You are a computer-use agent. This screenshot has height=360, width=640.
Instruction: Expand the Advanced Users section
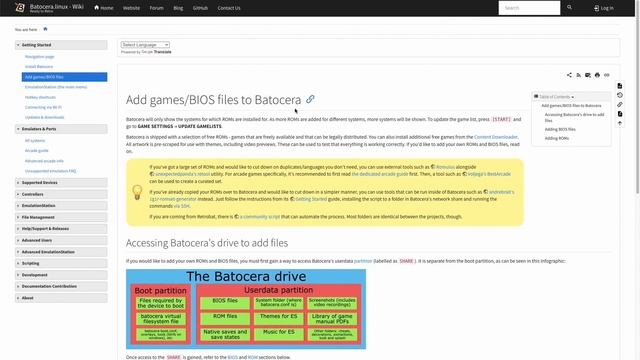click(x=61, y=240)
